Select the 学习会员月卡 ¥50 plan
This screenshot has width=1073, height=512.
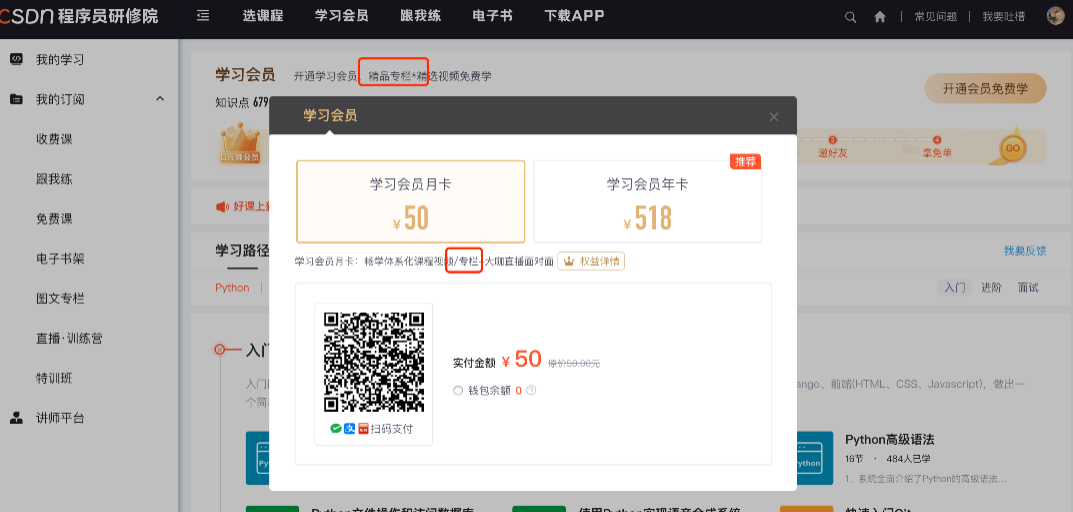pyautogui.click(x=411, y=201)
